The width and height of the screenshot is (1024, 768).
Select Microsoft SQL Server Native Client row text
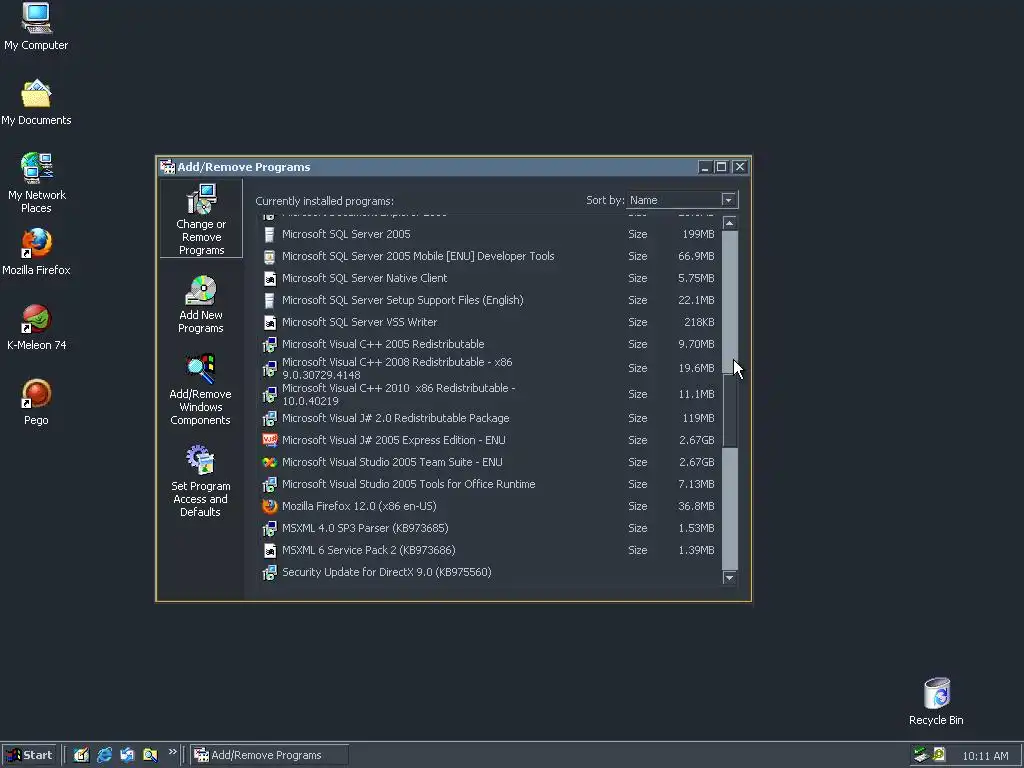pos(364,278)
